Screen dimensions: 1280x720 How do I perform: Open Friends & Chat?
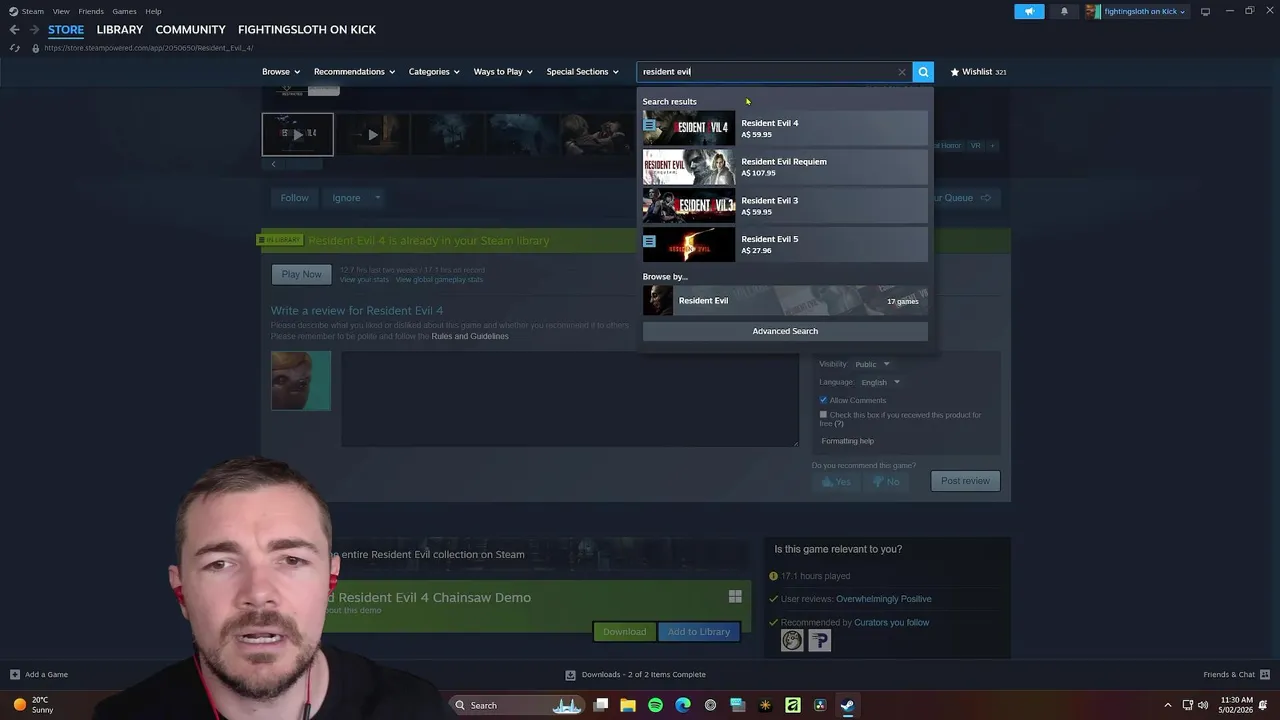[x=1236, y=674]
